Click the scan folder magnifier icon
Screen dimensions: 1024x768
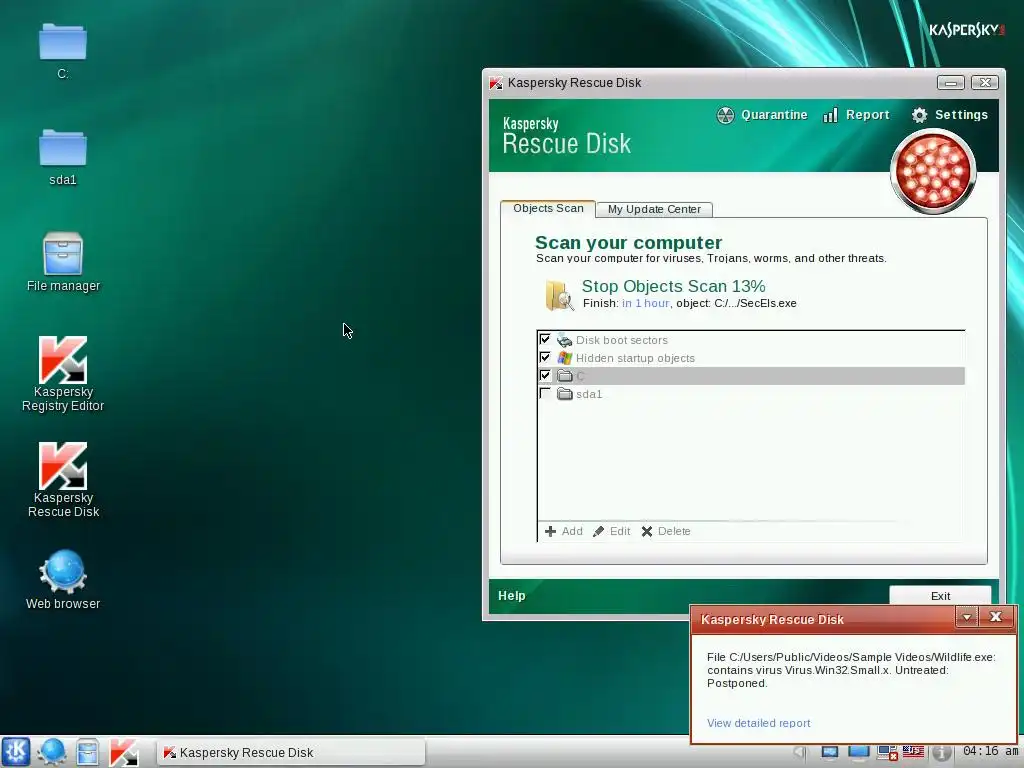[x=560, y=295]
